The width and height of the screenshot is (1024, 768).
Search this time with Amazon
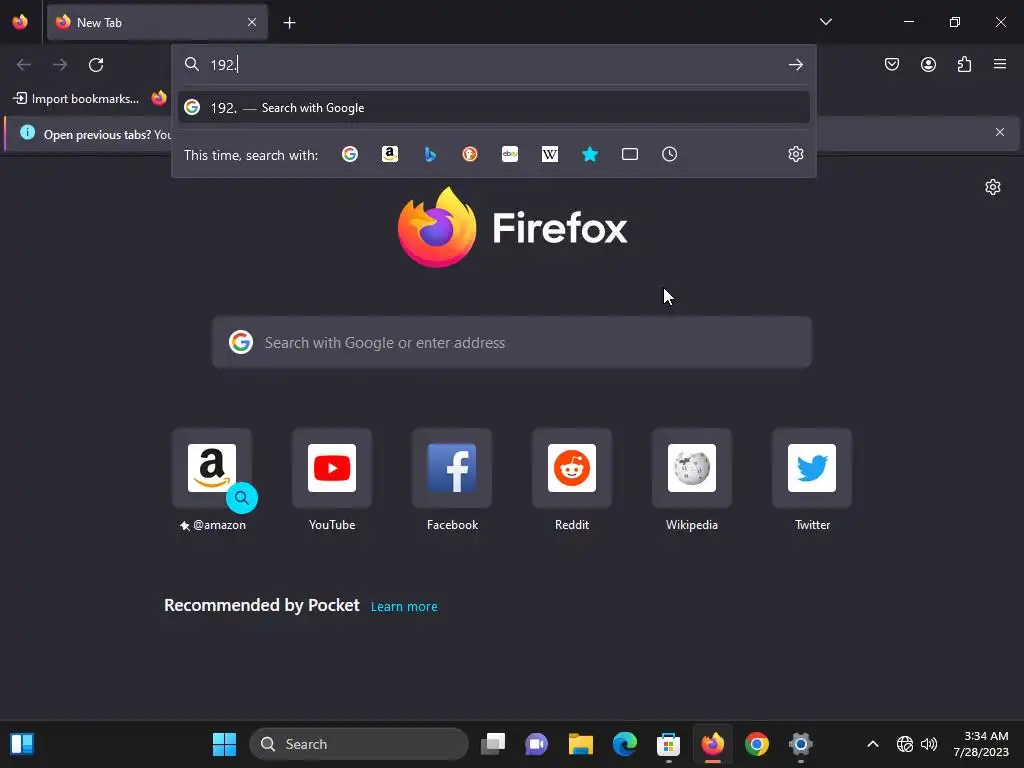[x=390, y=154]
